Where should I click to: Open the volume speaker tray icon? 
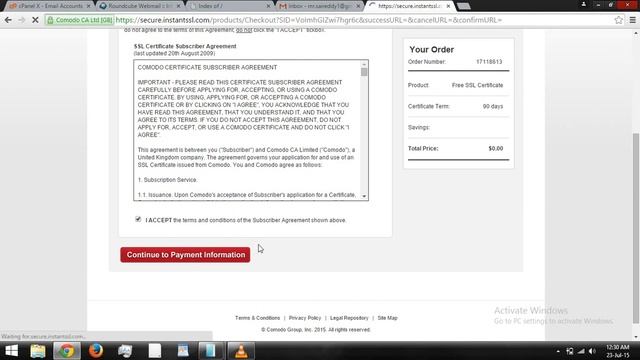pos(592,351)
